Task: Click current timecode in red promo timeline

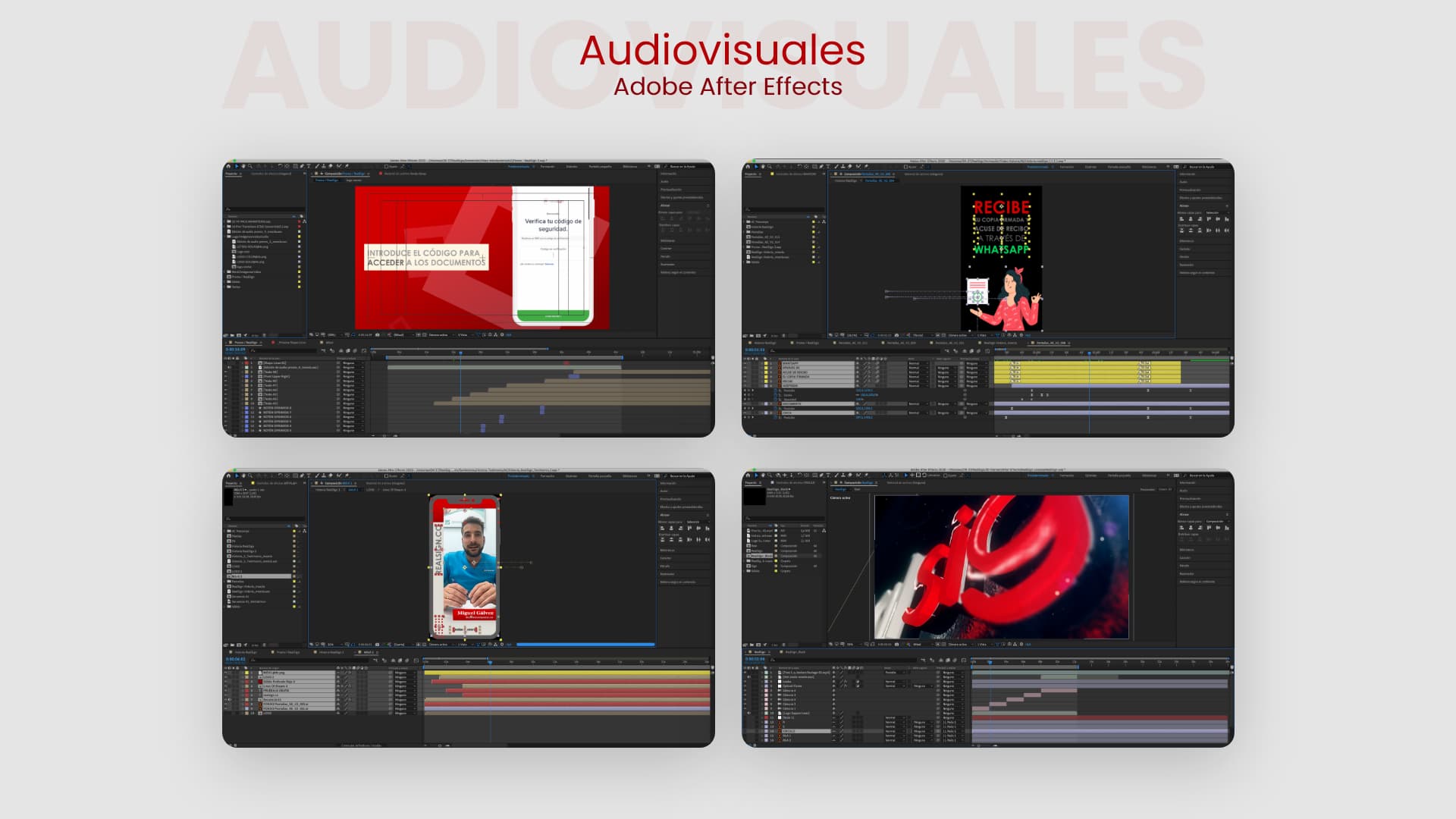Action: point(235,350)
